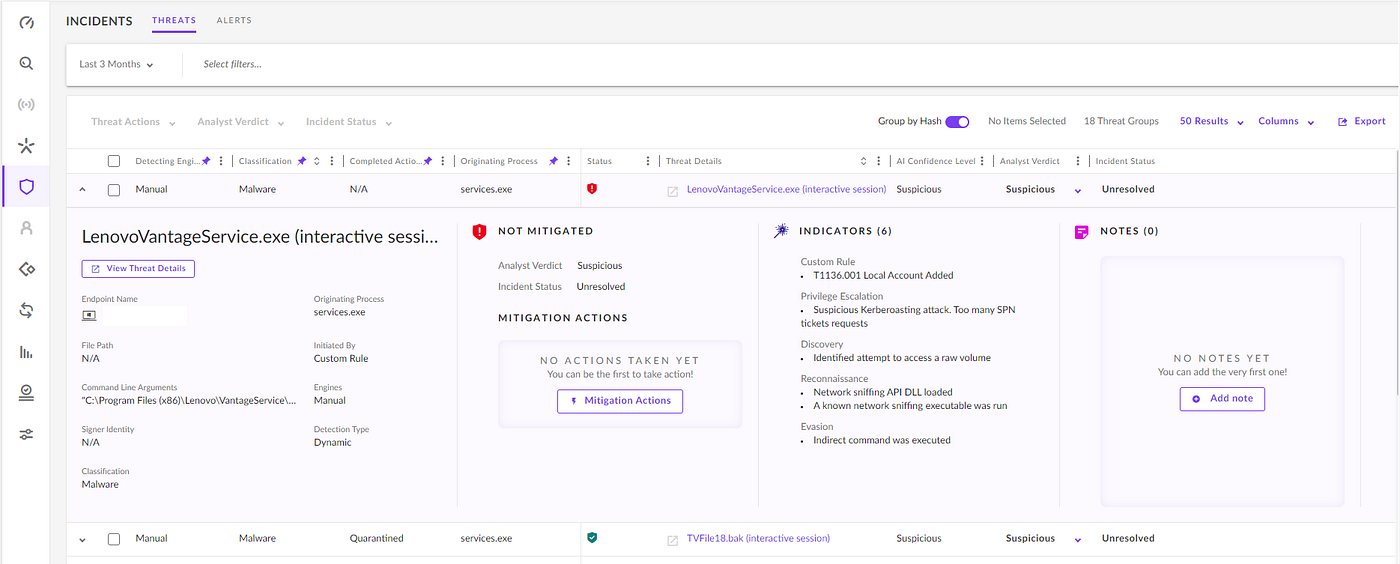
Task: Click the Command Line Arguments path value
Action: [189, 400]
